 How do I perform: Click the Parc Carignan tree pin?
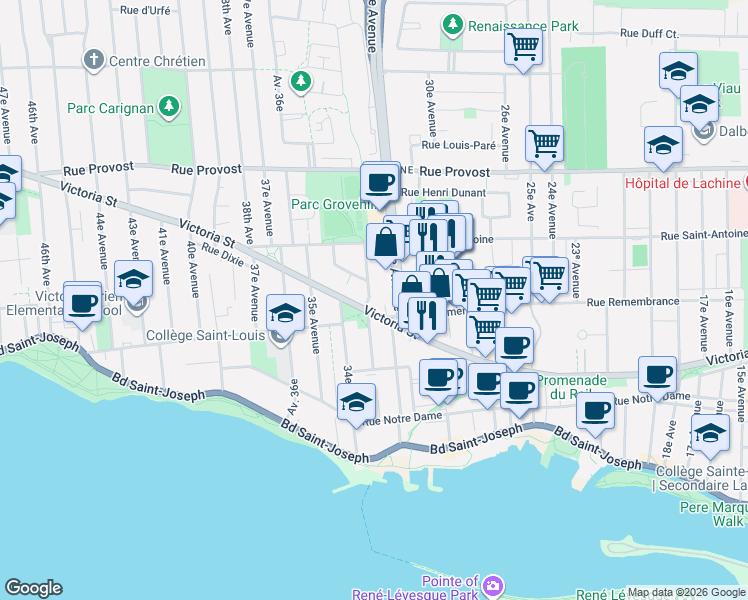click(x=169, y=107)
